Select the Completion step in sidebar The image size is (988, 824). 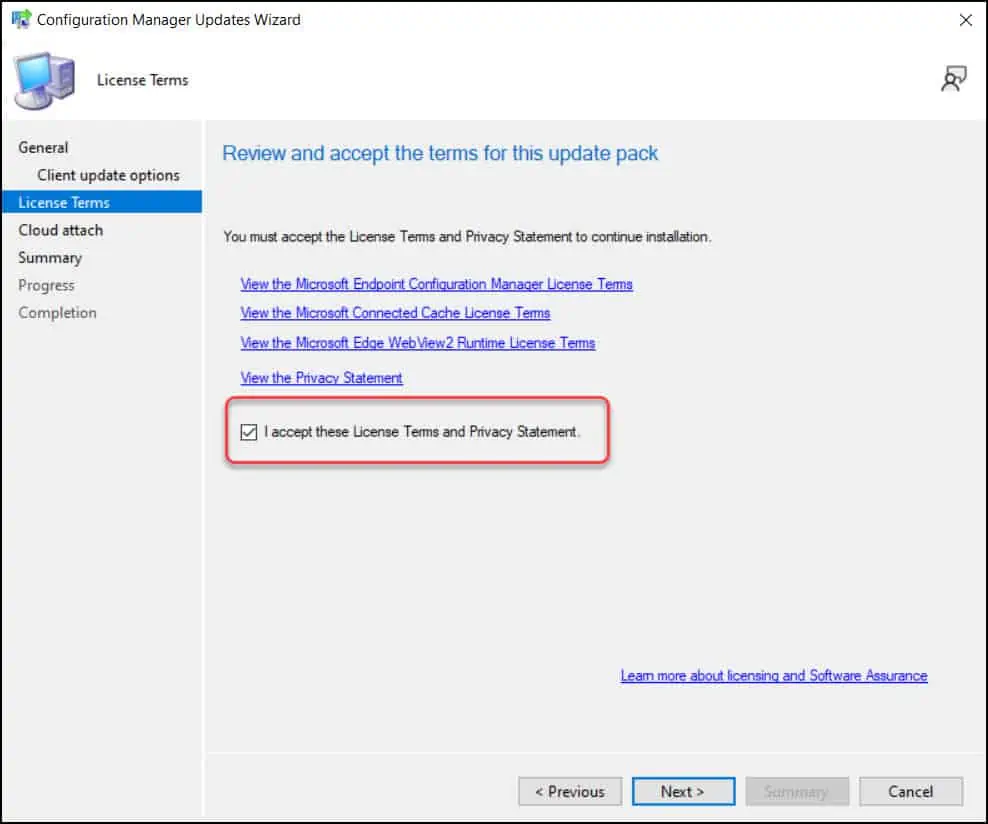(57, 312)
